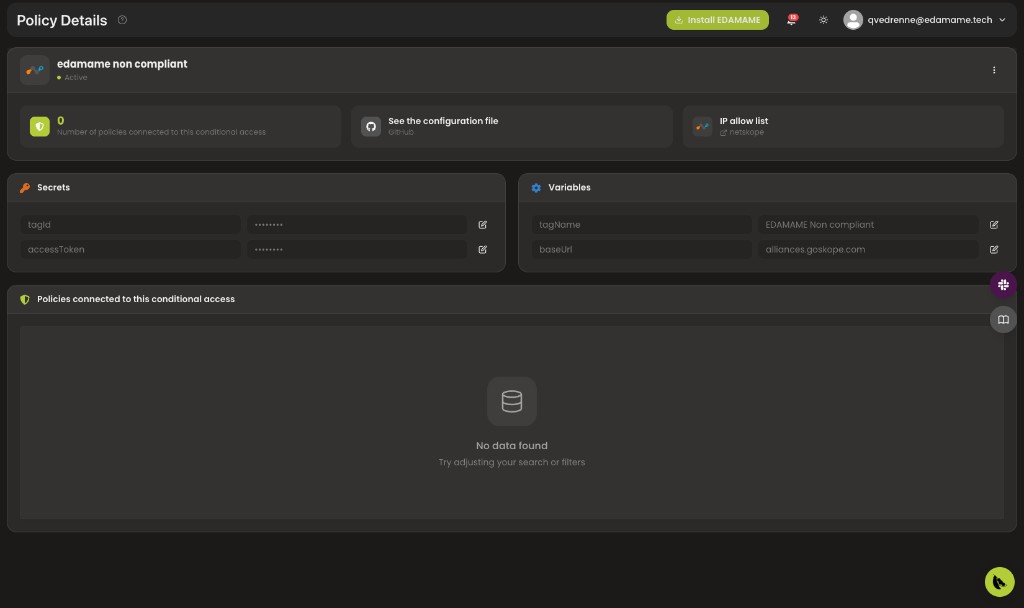The width and height of the screenshot is (1024, 608).
Task: Click the tagId name field
Action: click(x=130, y=225)
